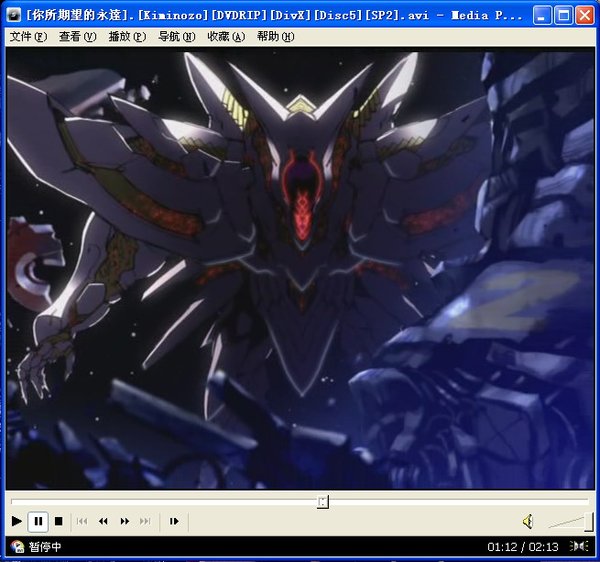Mute audio with the speaker icon
This screenshot has width=600, height=562.
(x=528, y=521)
